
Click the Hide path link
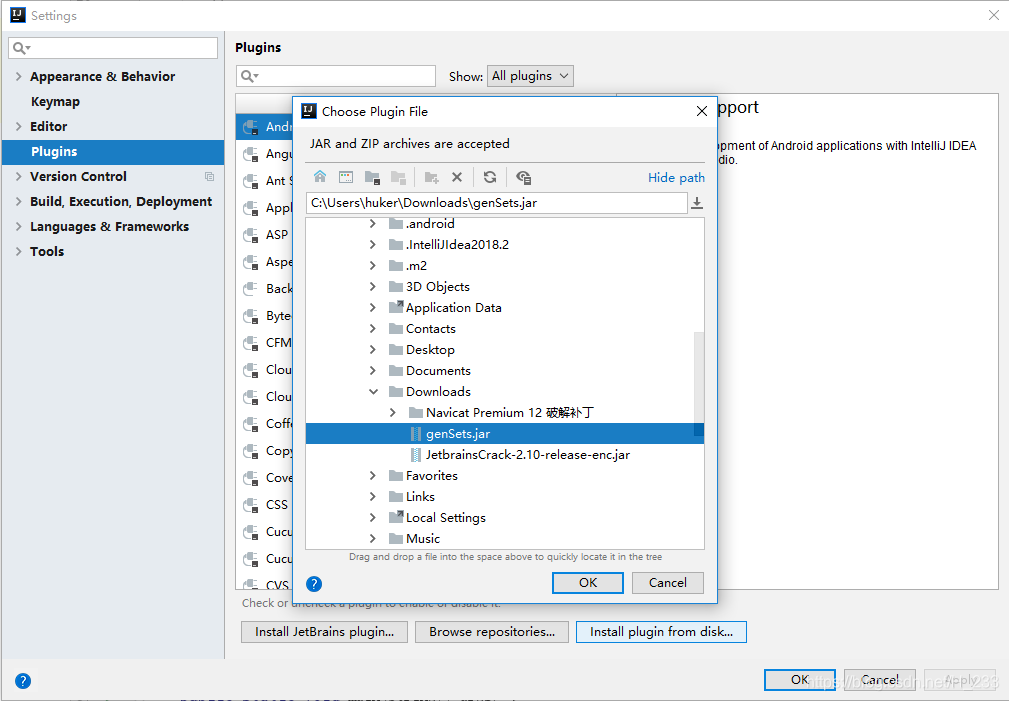[x=676, y=178]
